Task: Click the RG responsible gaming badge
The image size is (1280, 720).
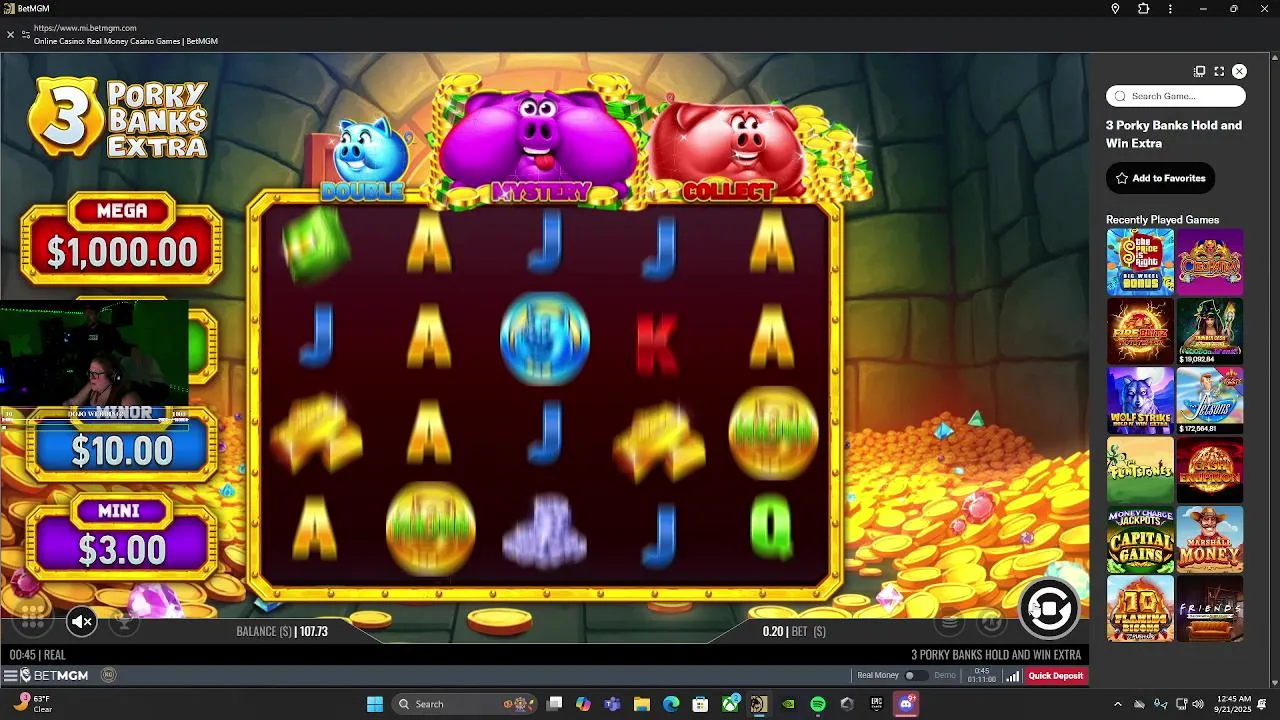Action: [109, 676]
